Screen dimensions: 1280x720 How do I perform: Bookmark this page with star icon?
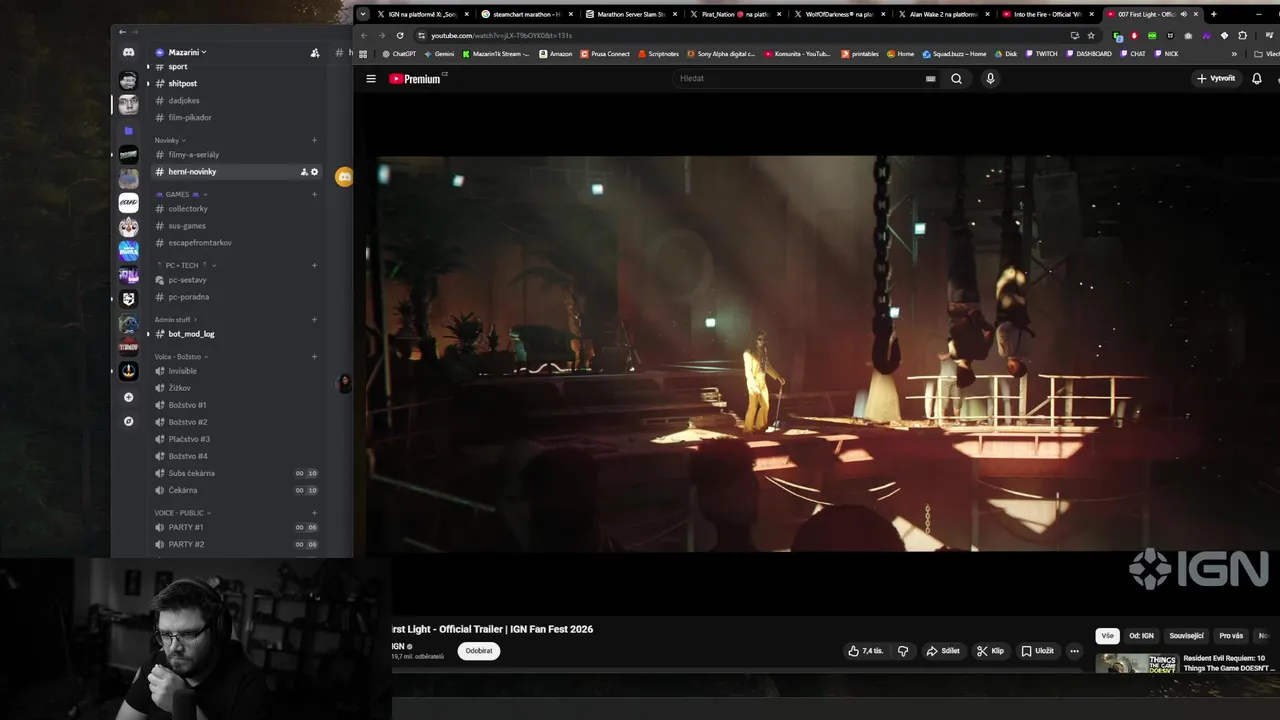click(1091, 35)
